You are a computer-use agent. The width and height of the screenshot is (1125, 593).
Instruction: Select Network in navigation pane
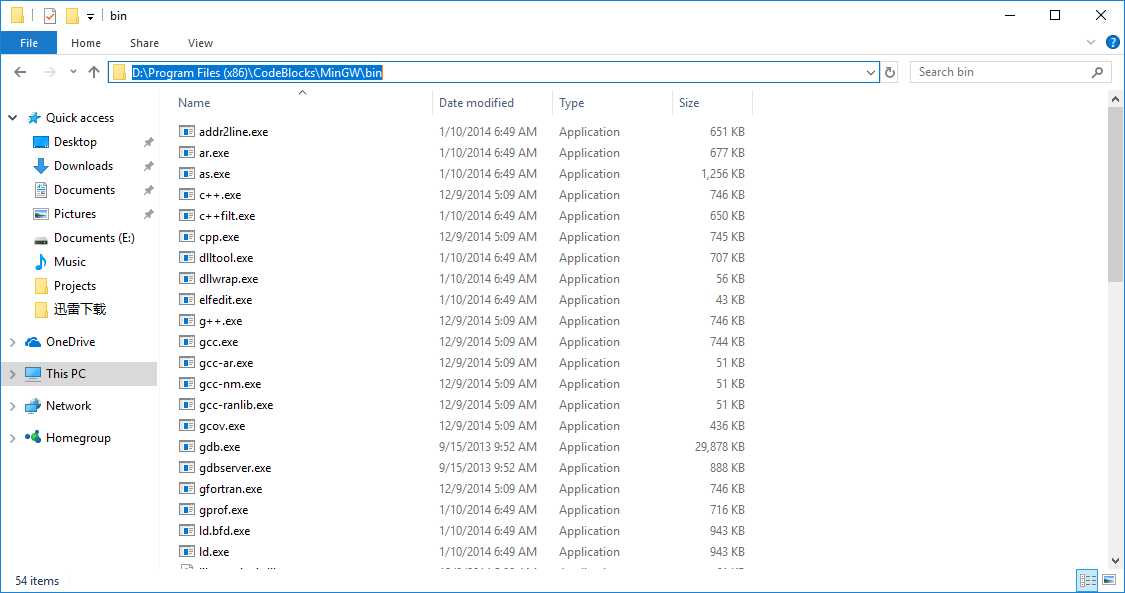[x=68, y=406]
